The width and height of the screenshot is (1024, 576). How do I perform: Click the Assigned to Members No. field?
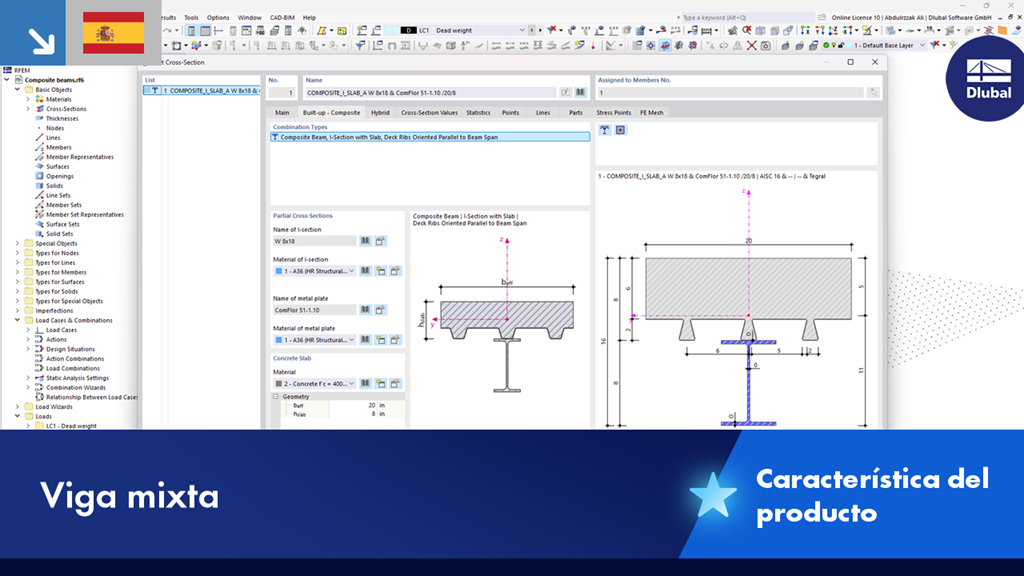click(x=730, y=93)
